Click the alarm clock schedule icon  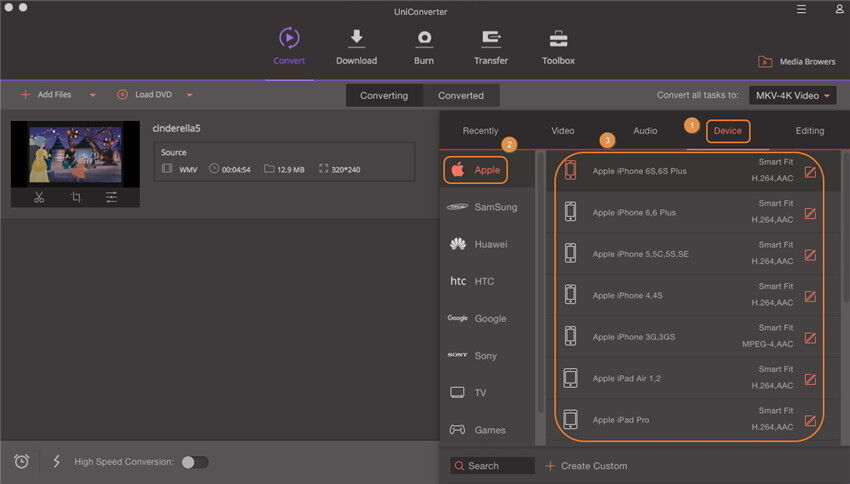[22, 461]
